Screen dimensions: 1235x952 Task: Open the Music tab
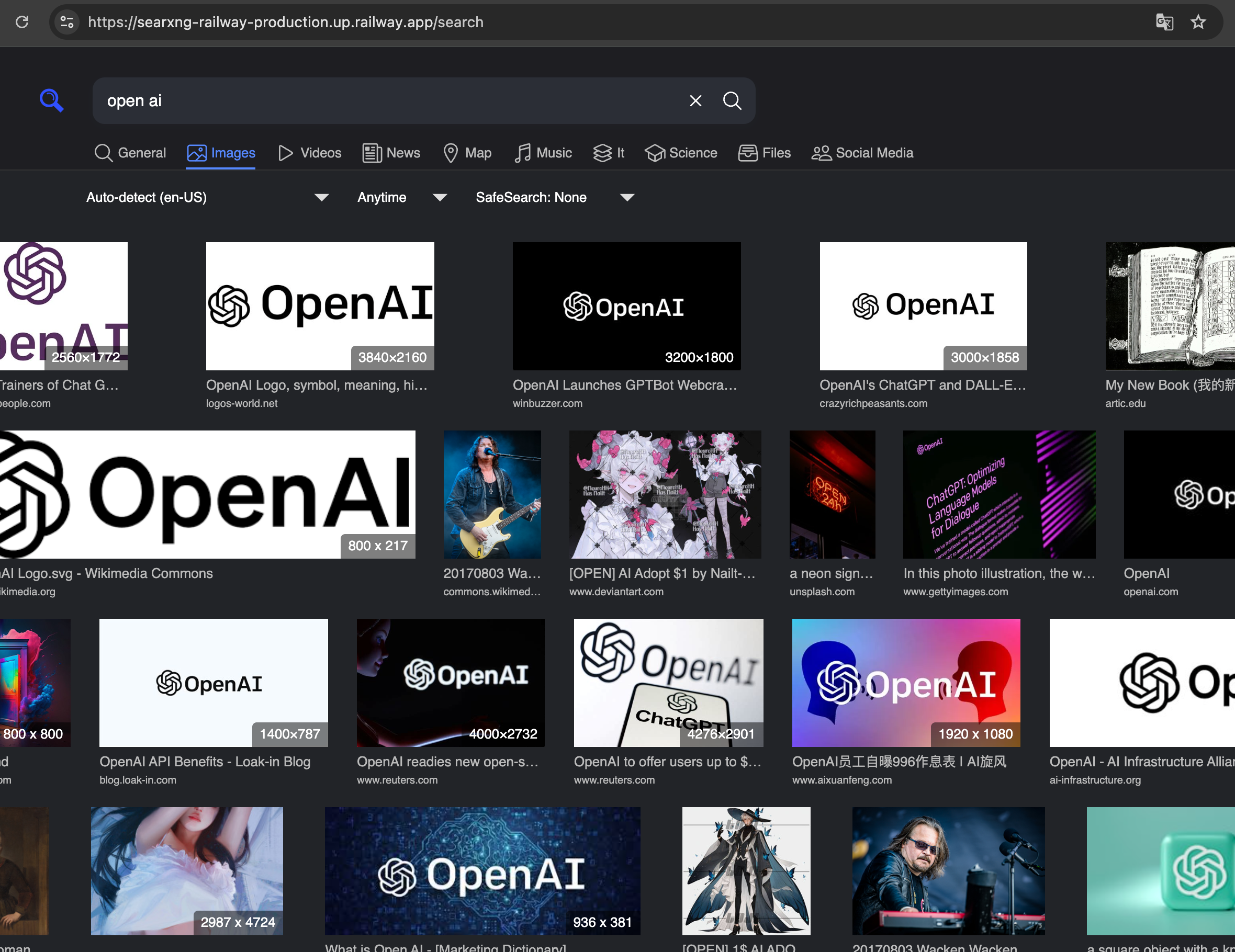coord(543,153)
